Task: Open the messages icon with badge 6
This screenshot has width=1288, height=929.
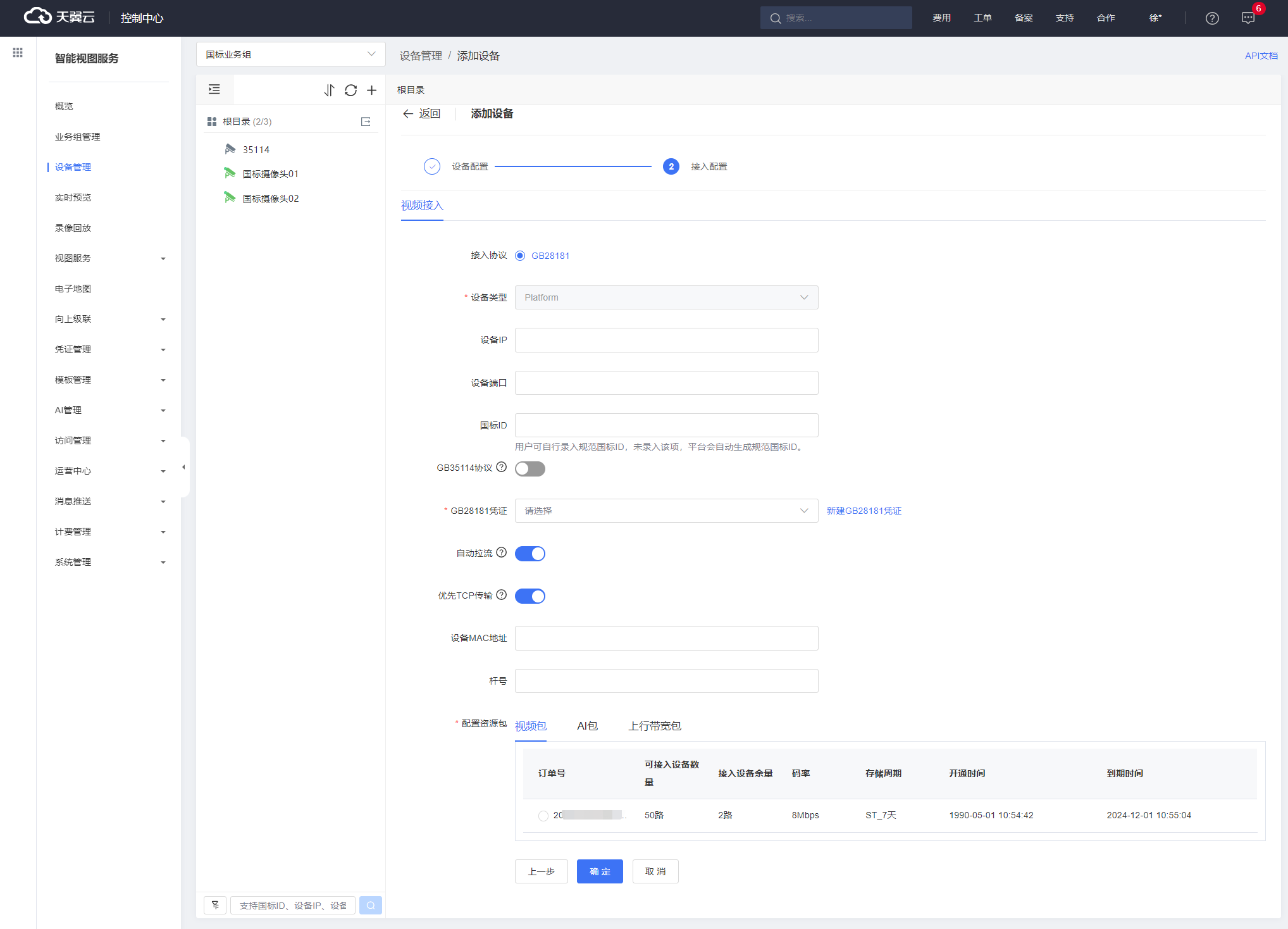Action: [x=1248, y=18]
